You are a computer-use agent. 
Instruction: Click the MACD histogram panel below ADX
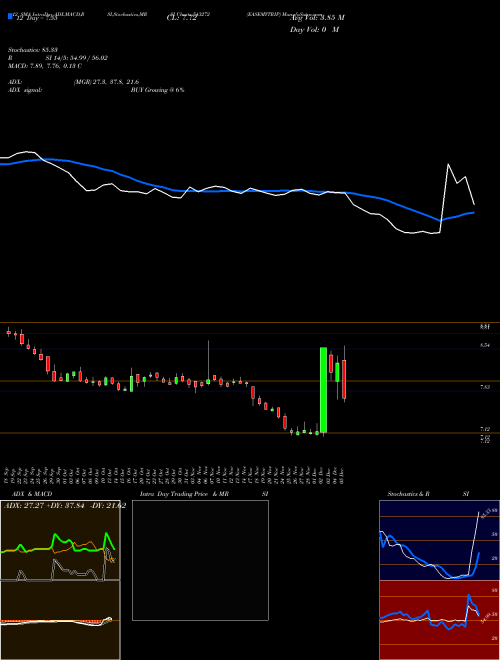click(60, 620)
